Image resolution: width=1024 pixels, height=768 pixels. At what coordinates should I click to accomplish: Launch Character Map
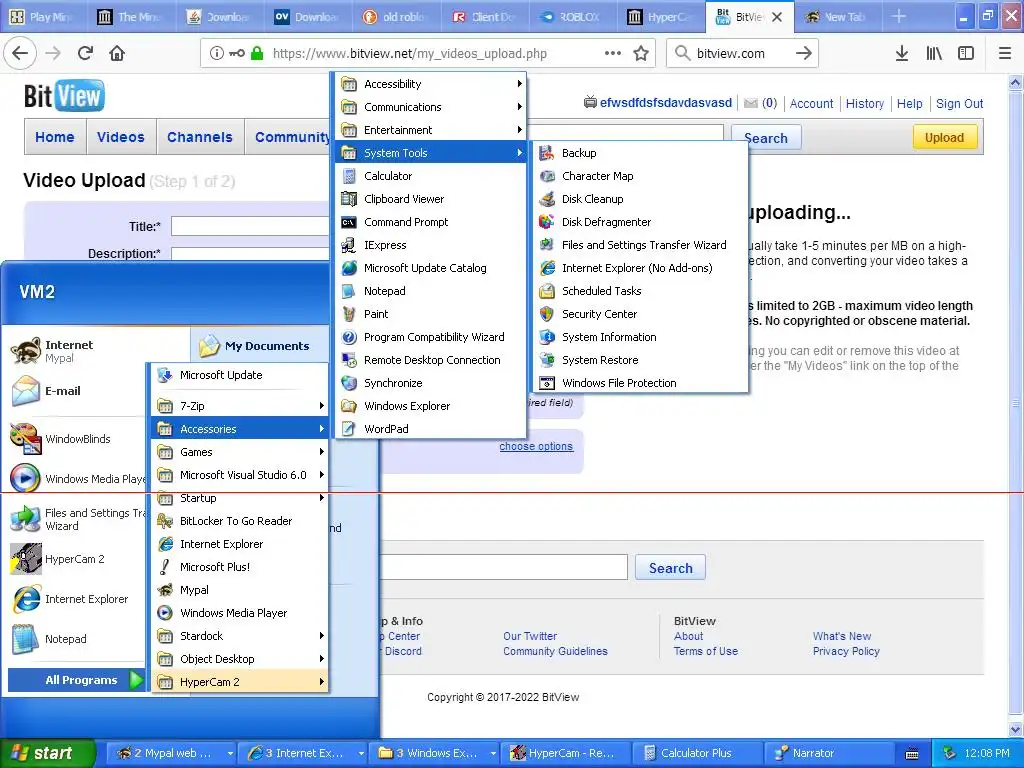point(640,176)
